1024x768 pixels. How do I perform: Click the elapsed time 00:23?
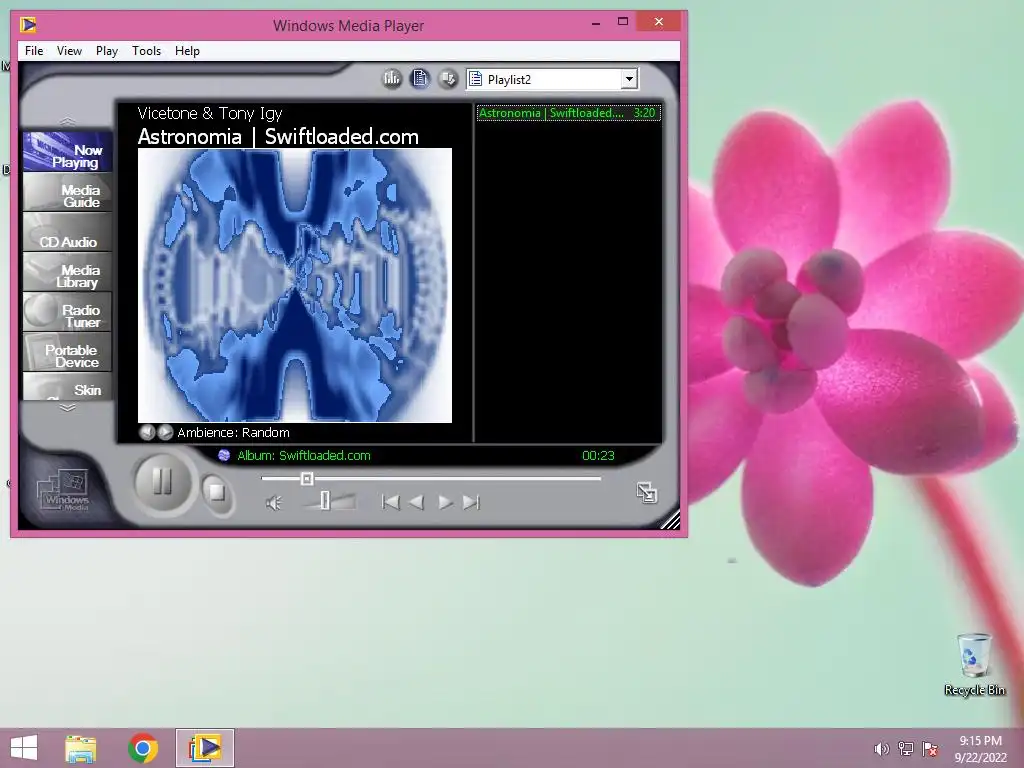(x=598, y=455)
